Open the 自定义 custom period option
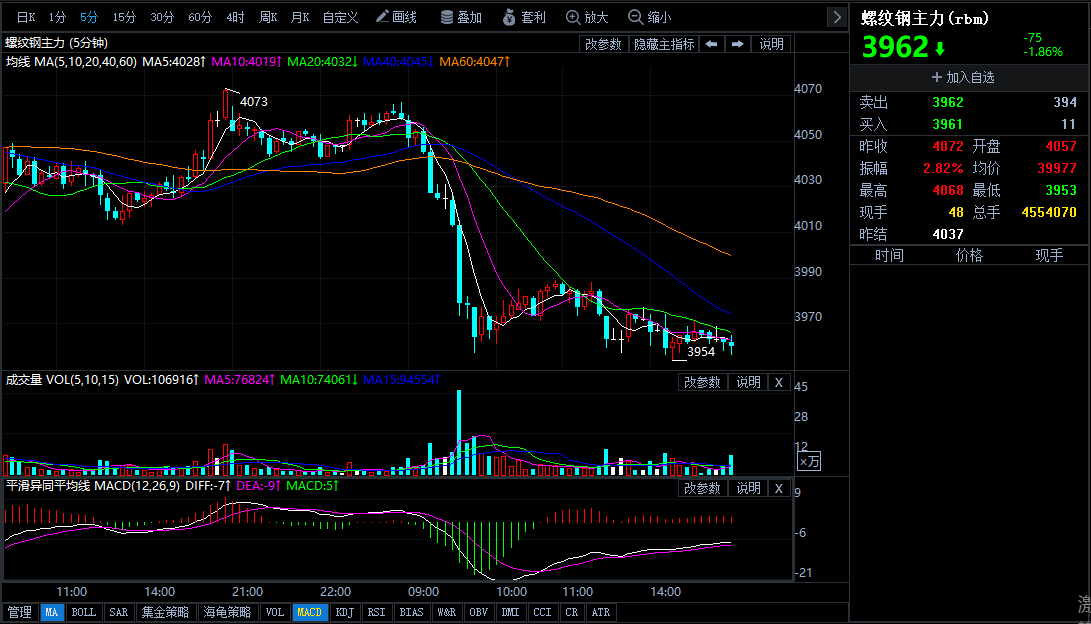Viewport: 1091px width, 624px height. click(x=340, y=17)
